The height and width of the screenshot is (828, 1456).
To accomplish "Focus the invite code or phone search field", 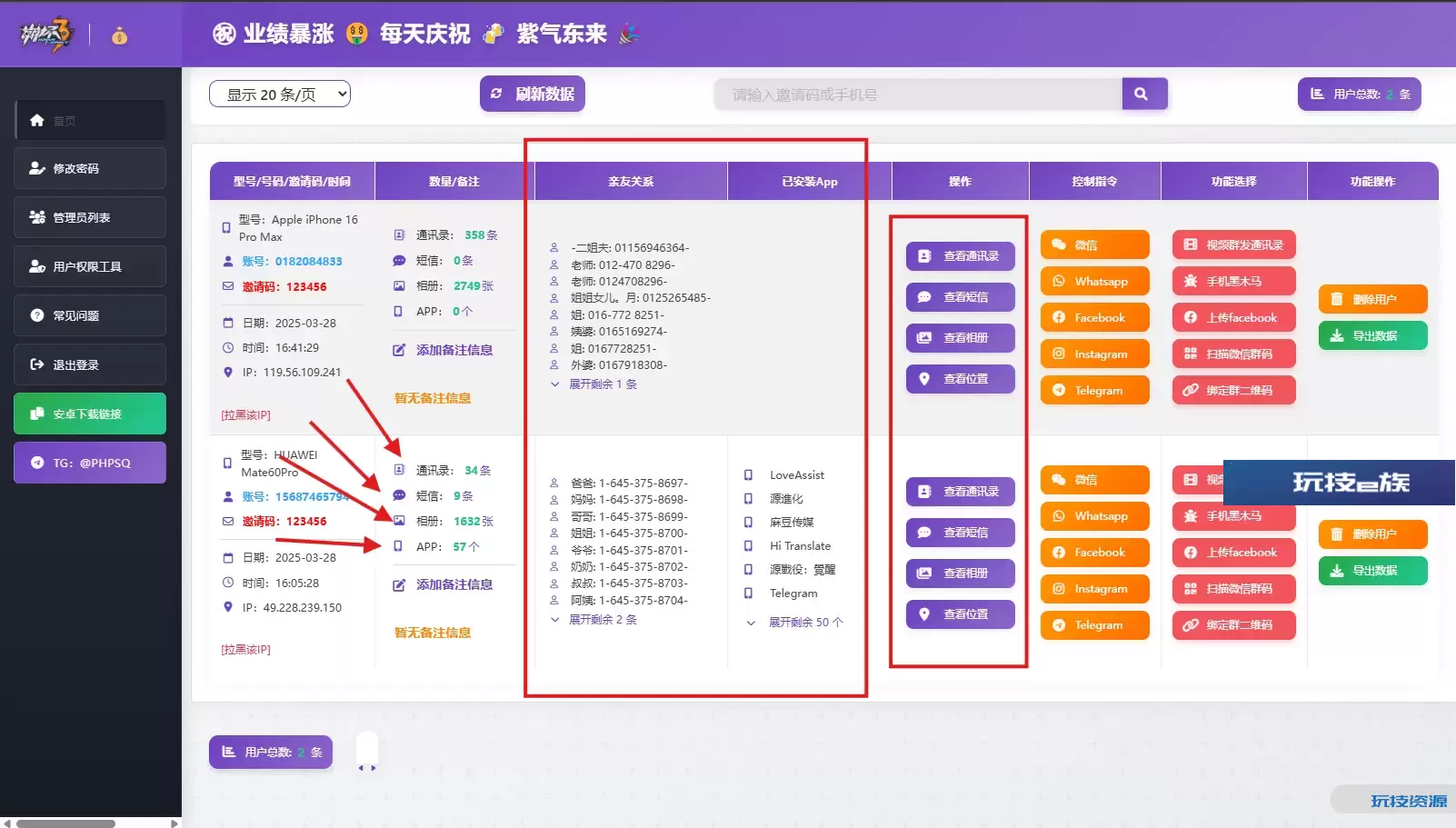I will pyautogui.click(x=918, y=95).
